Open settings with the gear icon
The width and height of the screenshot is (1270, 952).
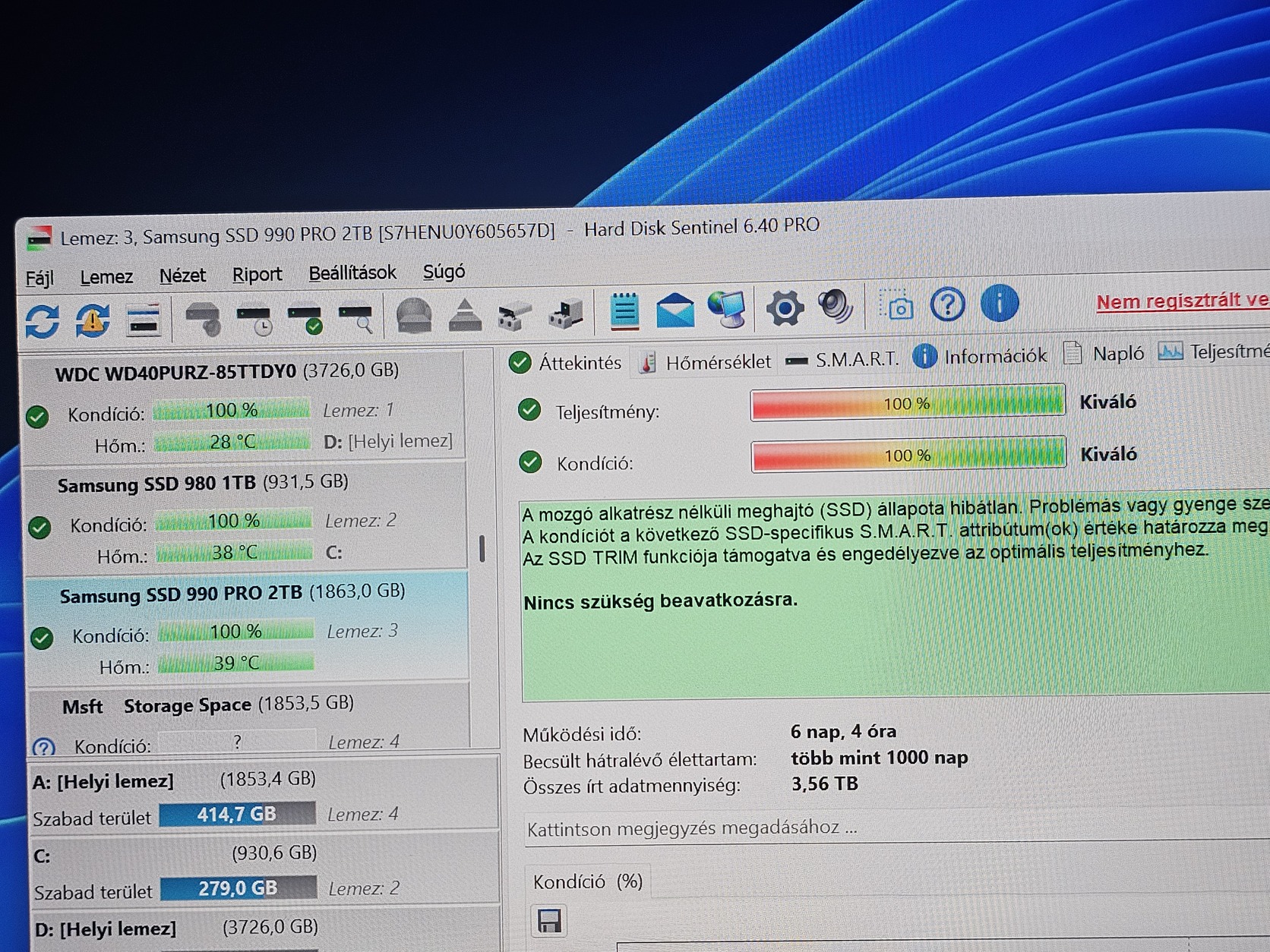(x=785, y=308)
